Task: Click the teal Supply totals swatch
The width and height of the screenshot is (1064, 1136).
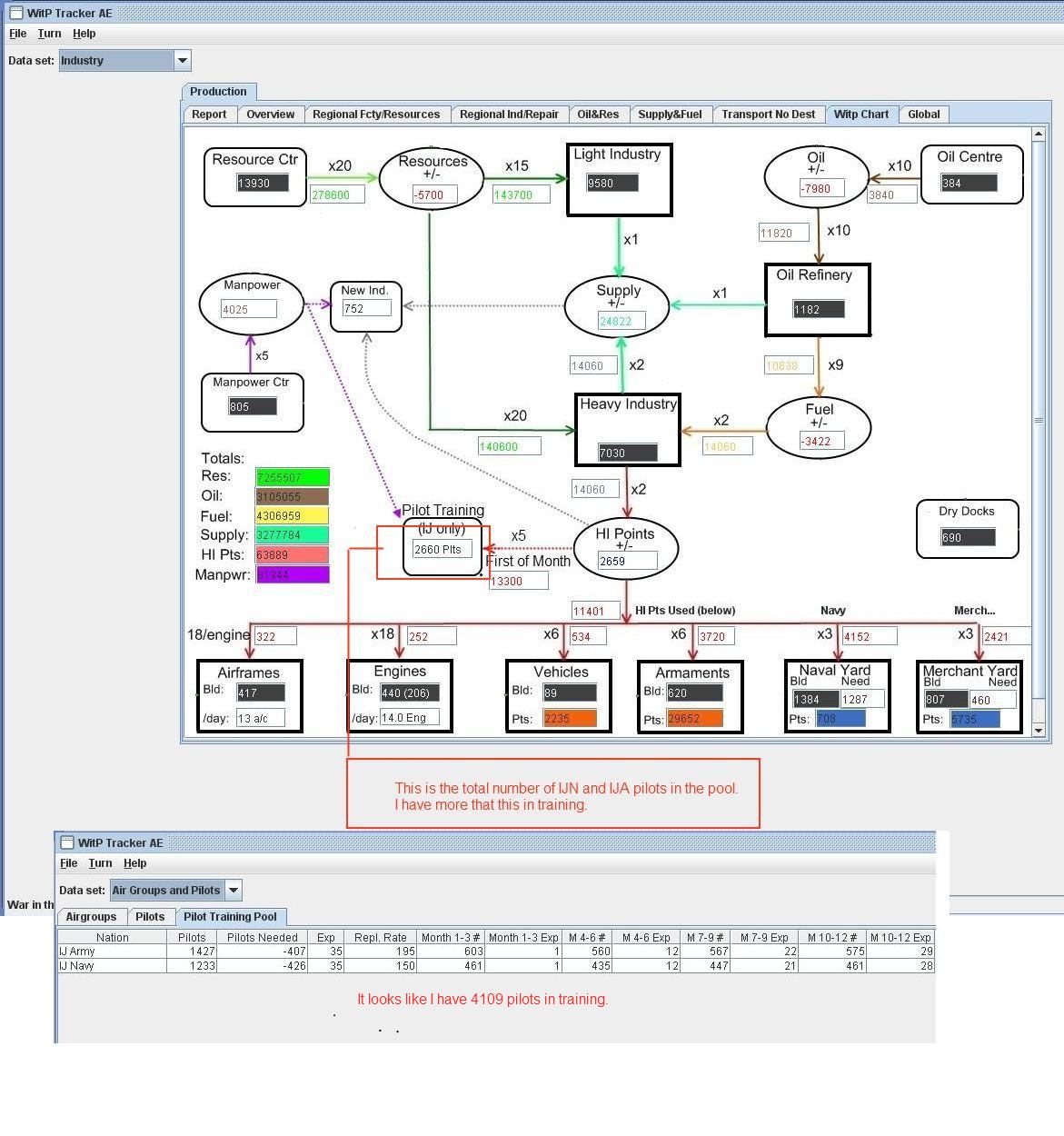Action: coord(293,535)
